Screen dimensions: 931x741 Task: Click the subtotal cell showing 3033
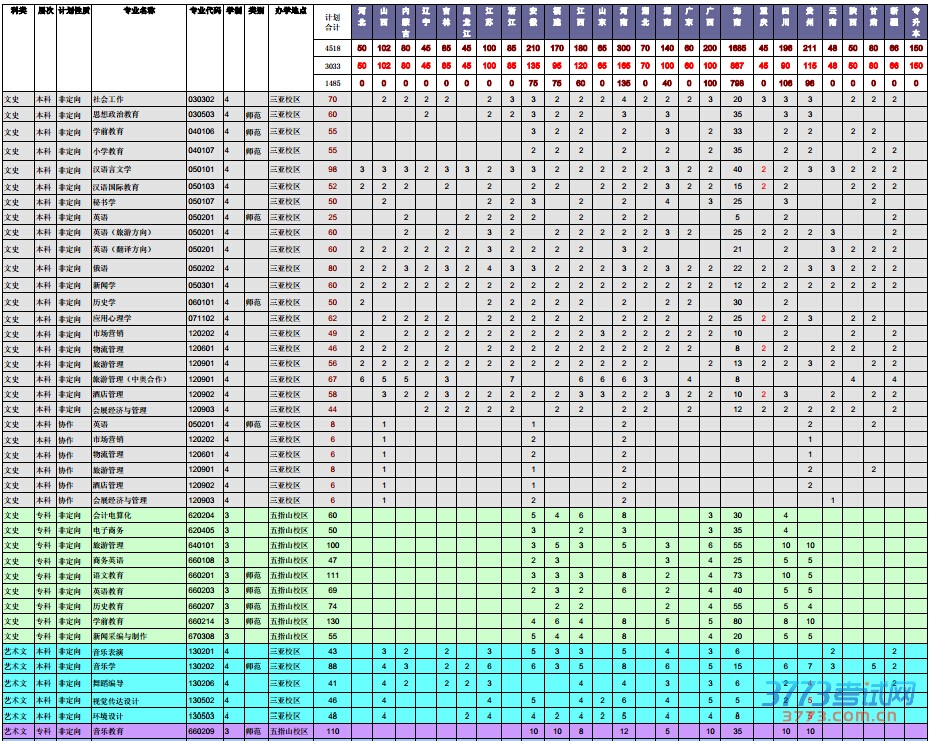(x=333, y=66)
